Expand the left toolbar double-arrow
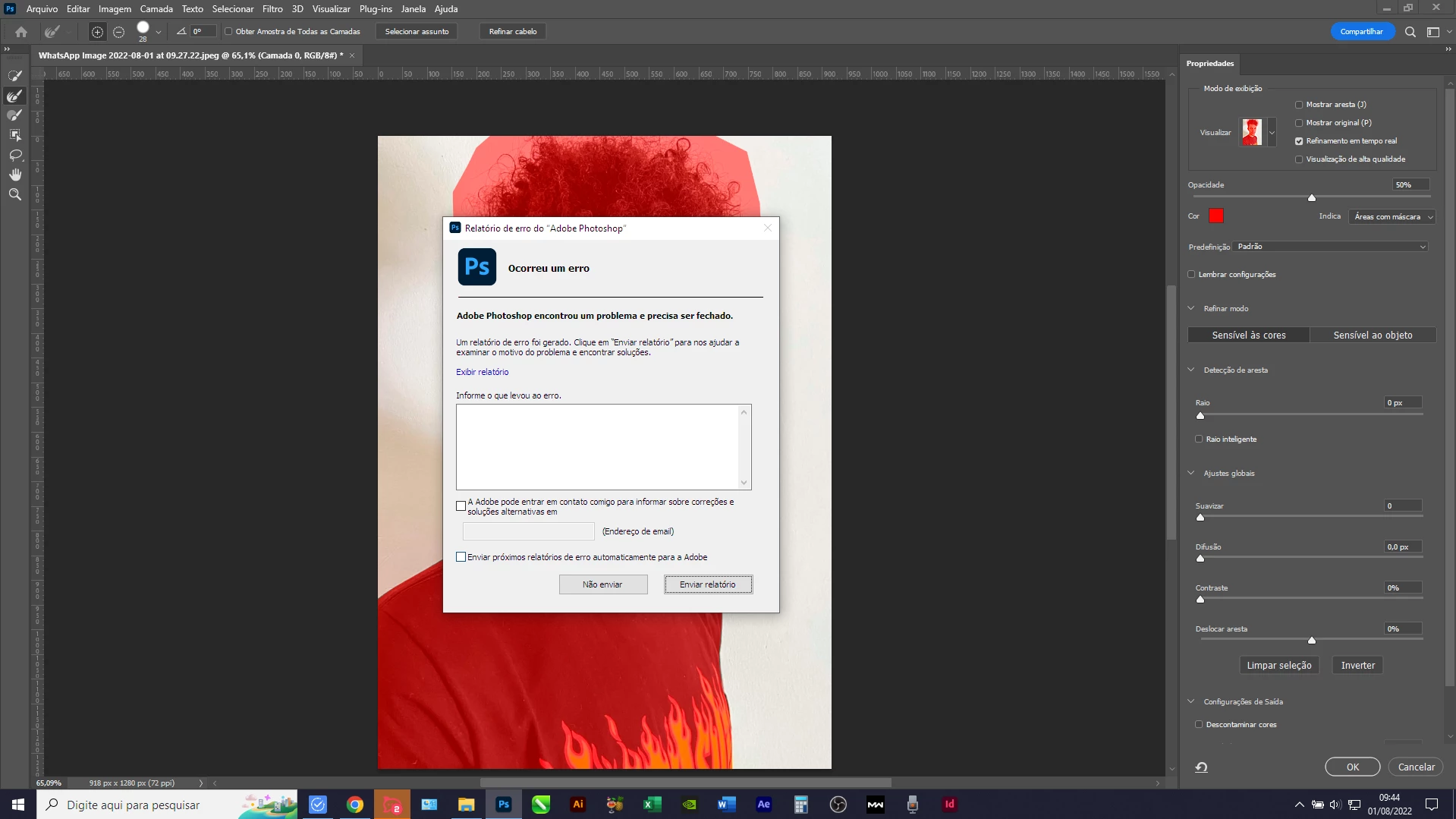 pyautogui.click(x=8, y=49)
